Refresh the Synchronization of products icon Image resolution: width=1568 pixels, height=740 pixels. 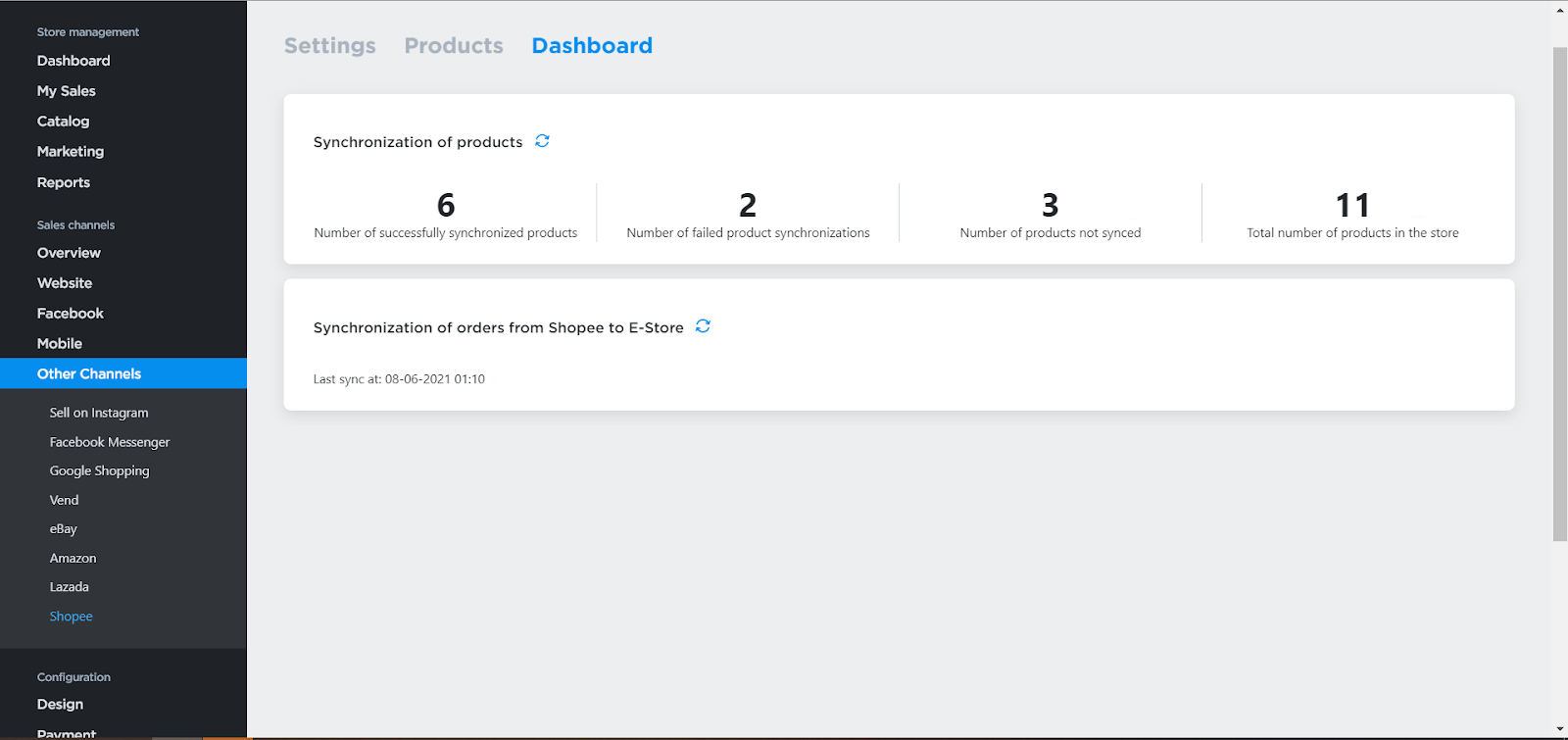(x=542, y=141)
